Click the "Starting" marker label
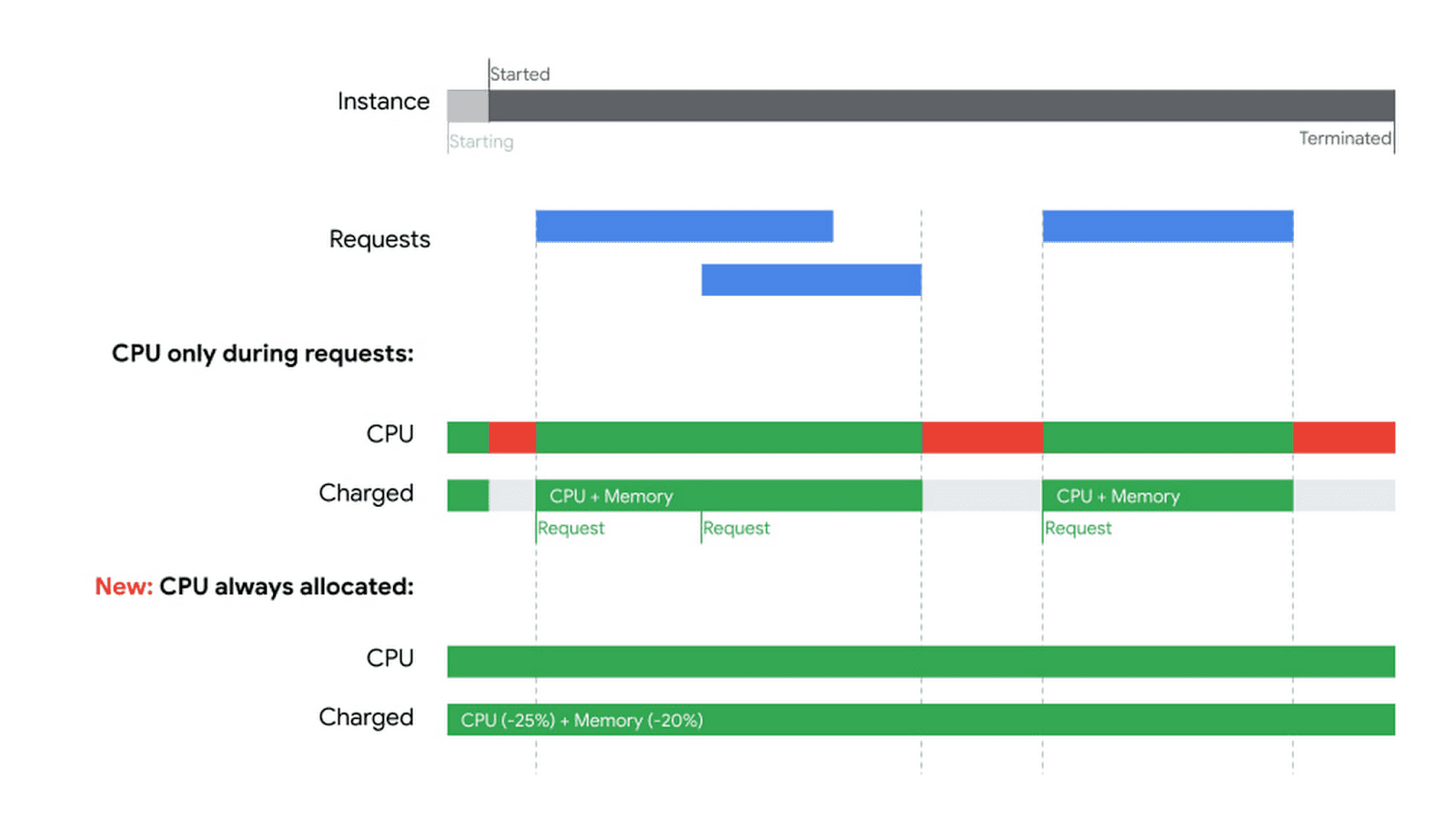This screenshot has width=1456, height=819. pos(481,142)
